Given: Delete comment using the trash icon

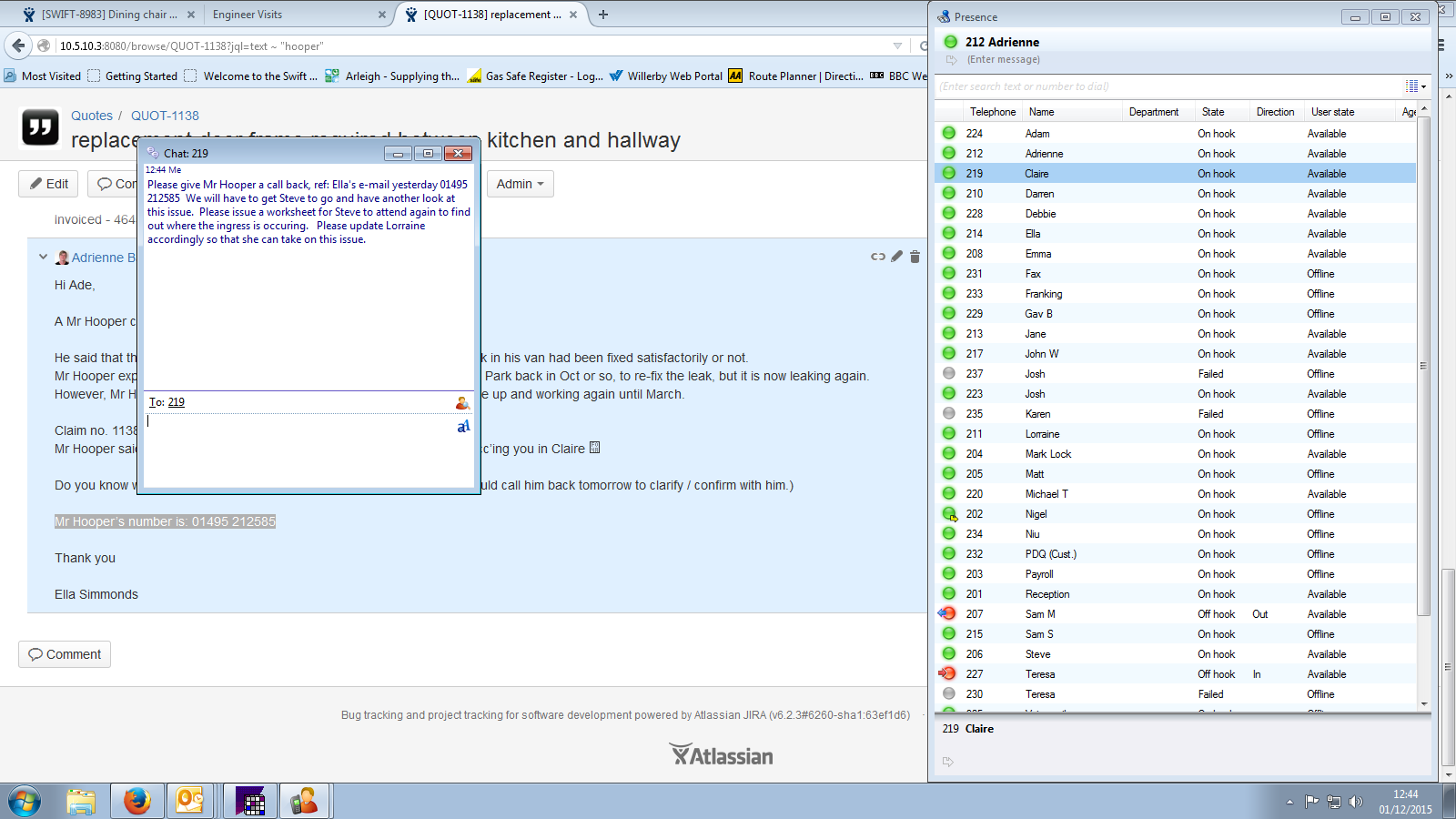Looking at the screenshot, I should click(915, 257).
